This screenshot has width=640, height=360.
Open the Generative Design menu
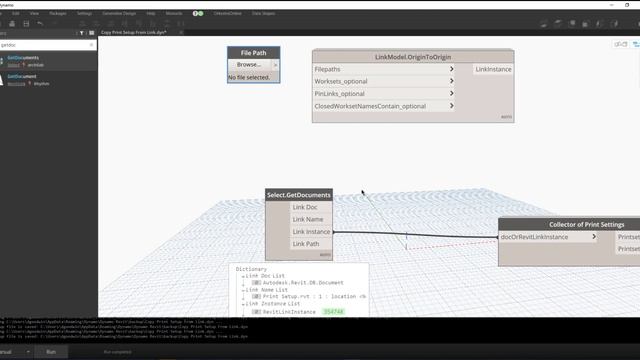(119, 13)
